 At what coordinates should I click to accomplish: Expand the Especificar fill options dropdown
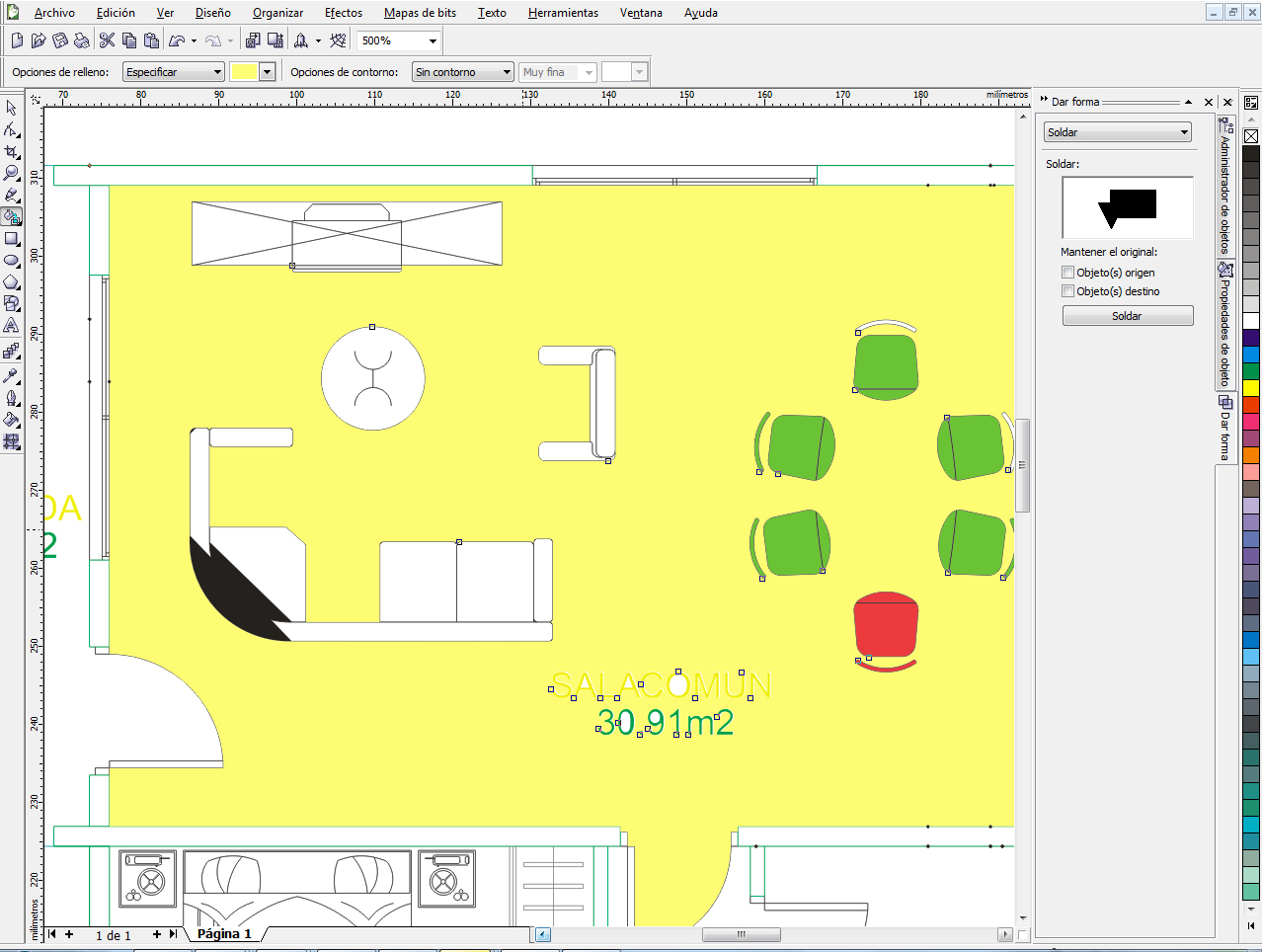(217, 72)
